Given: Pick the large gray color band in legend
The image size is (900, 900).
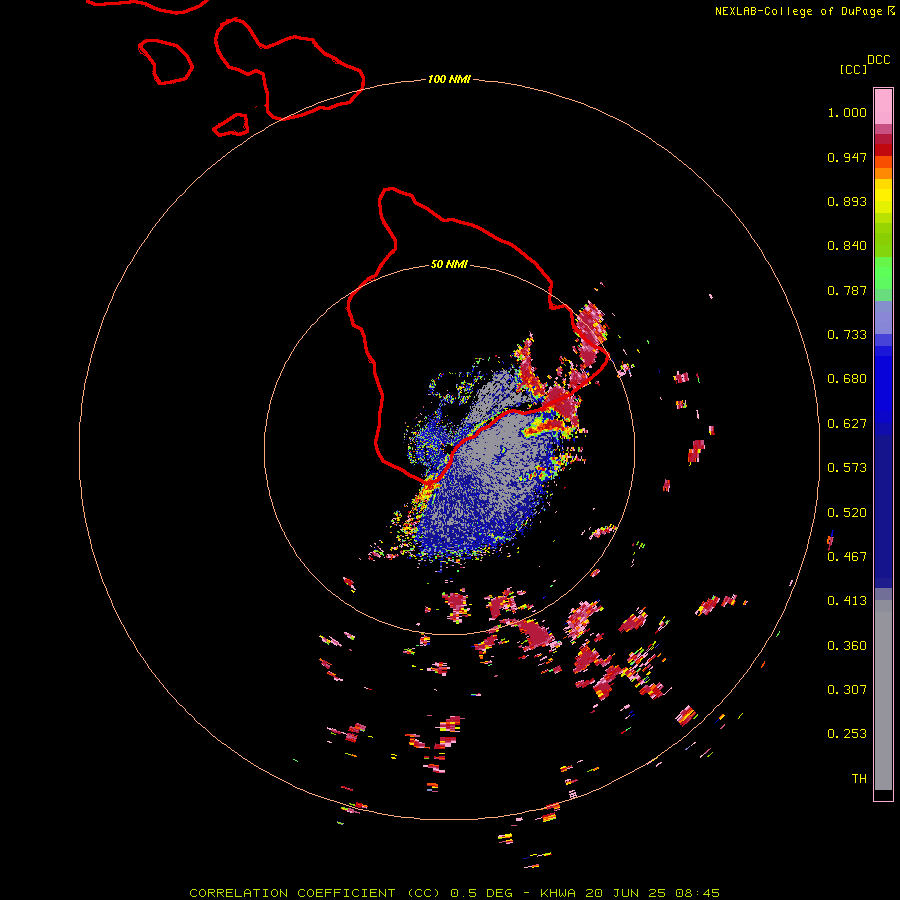Looking at the screenshot, I should (883, 695).
